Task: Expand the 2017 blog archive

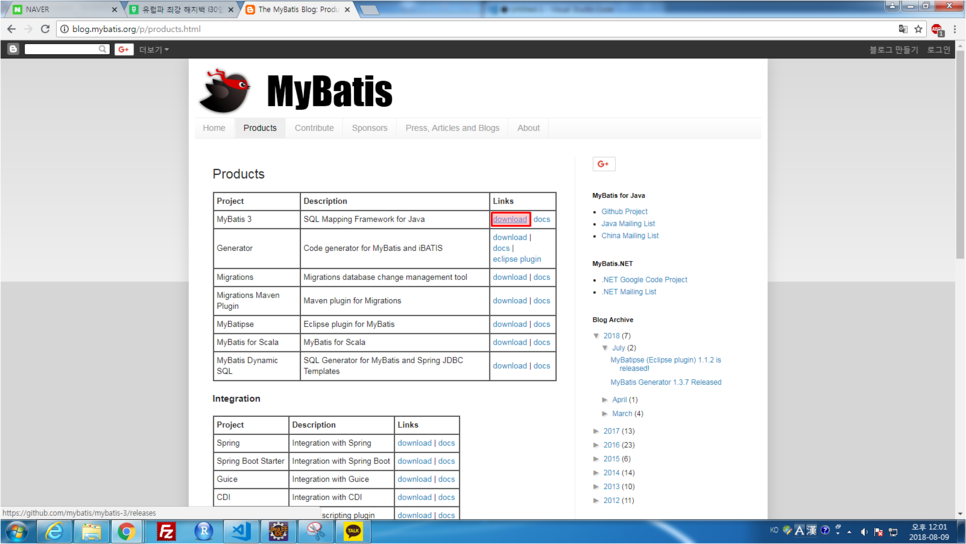Action: pyautogui.click(x=596, y=431)
